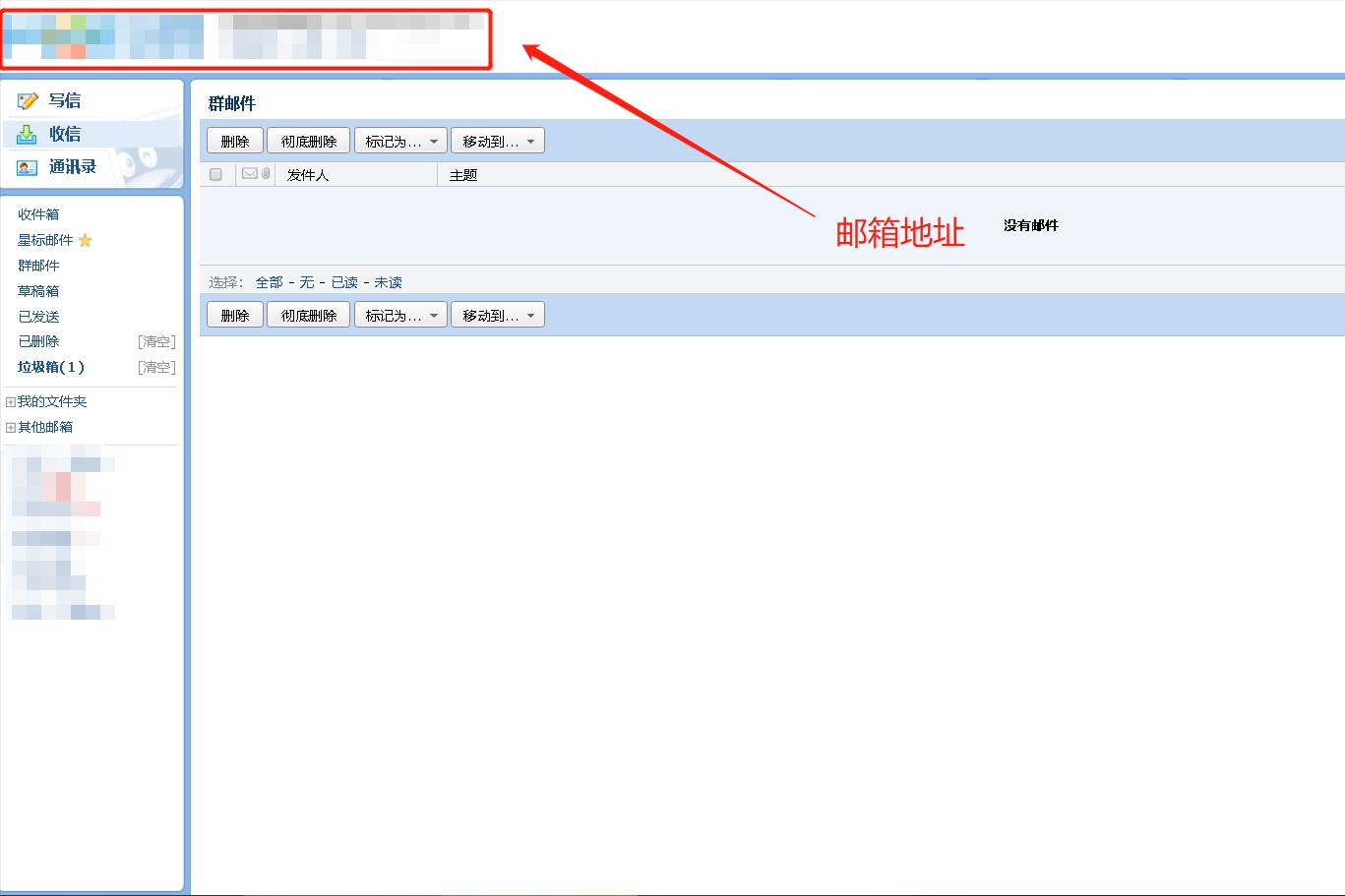Open the bottom 移动到 dropdown
This screenshot has width=1345, height=896.
tap(497, 314)
